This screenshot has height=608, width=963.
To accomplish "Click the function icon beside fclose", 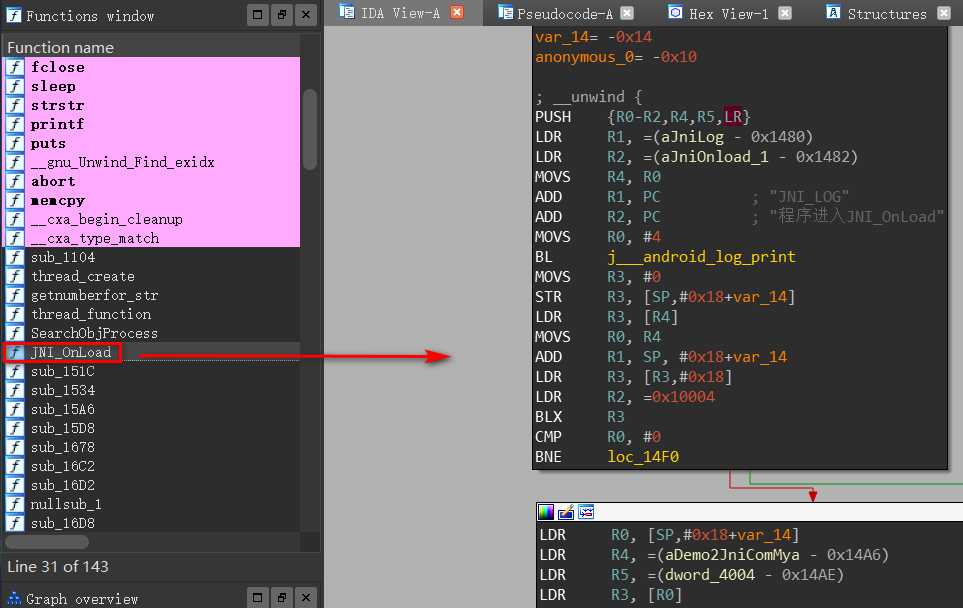I will point(15,67).
